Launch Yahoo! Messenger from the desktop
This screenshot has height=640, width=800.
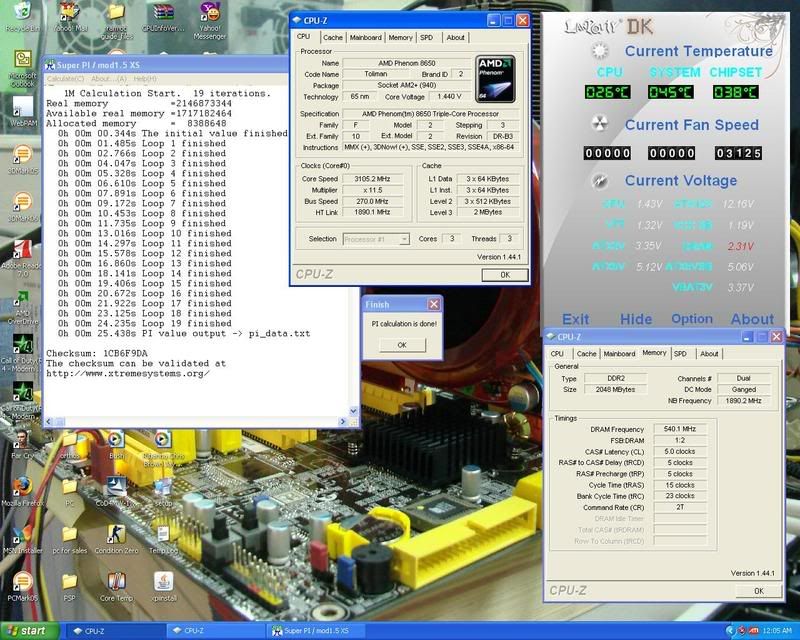210,14
